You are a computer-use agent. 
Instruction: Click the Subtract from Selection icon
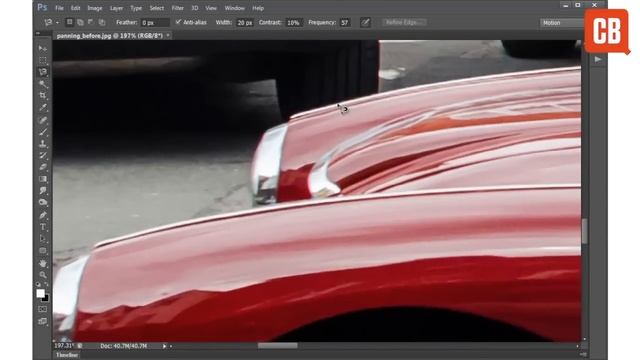click(x=91, y=22)
